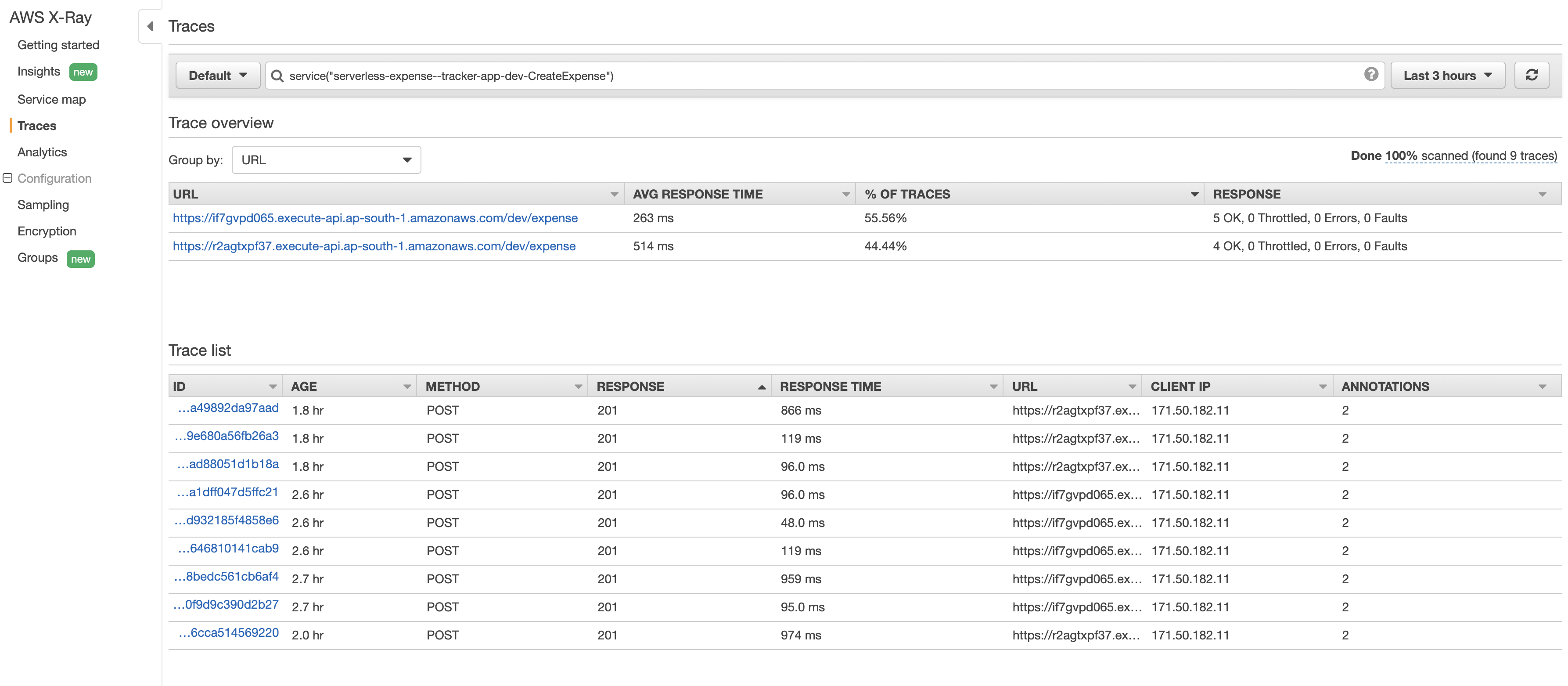1568x686 pixels.
Task: Toggle trace list RESPONSE ascending sort arrow
Action: (x=762, y=387)
